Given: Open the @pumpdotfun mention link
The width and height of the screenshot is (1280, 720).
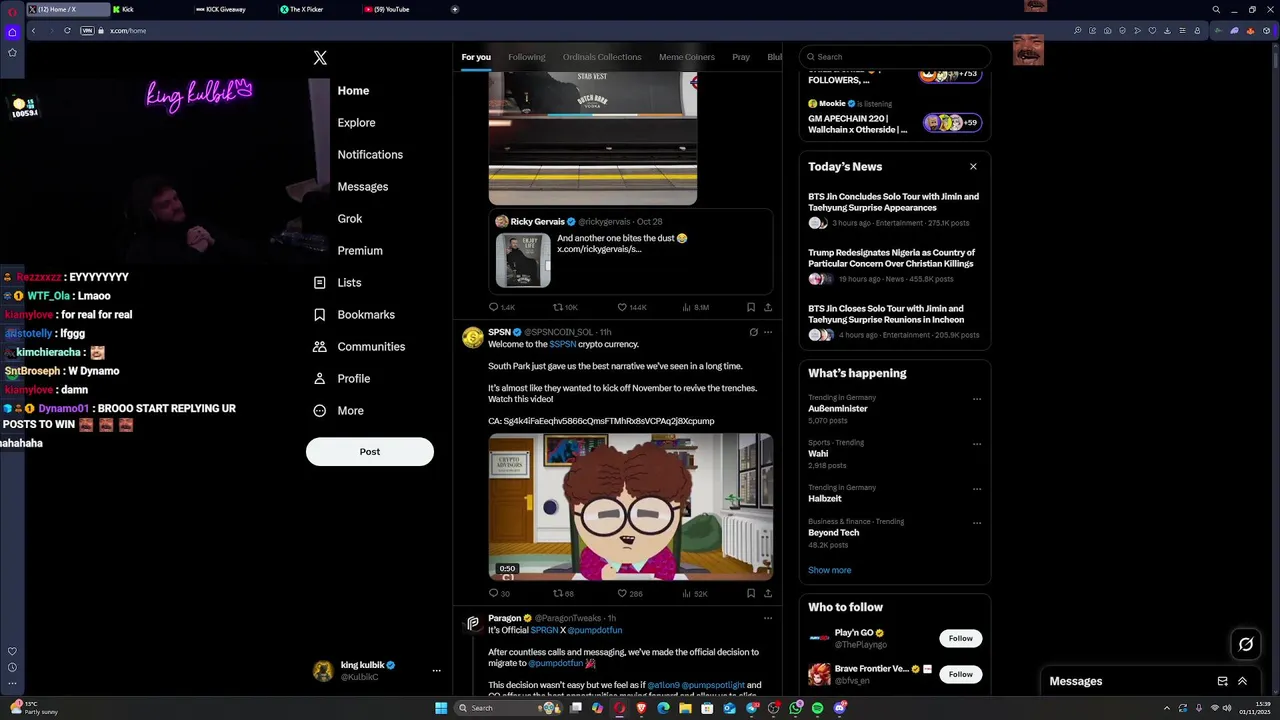Looking at the screenshot, I should pos(595,631).
